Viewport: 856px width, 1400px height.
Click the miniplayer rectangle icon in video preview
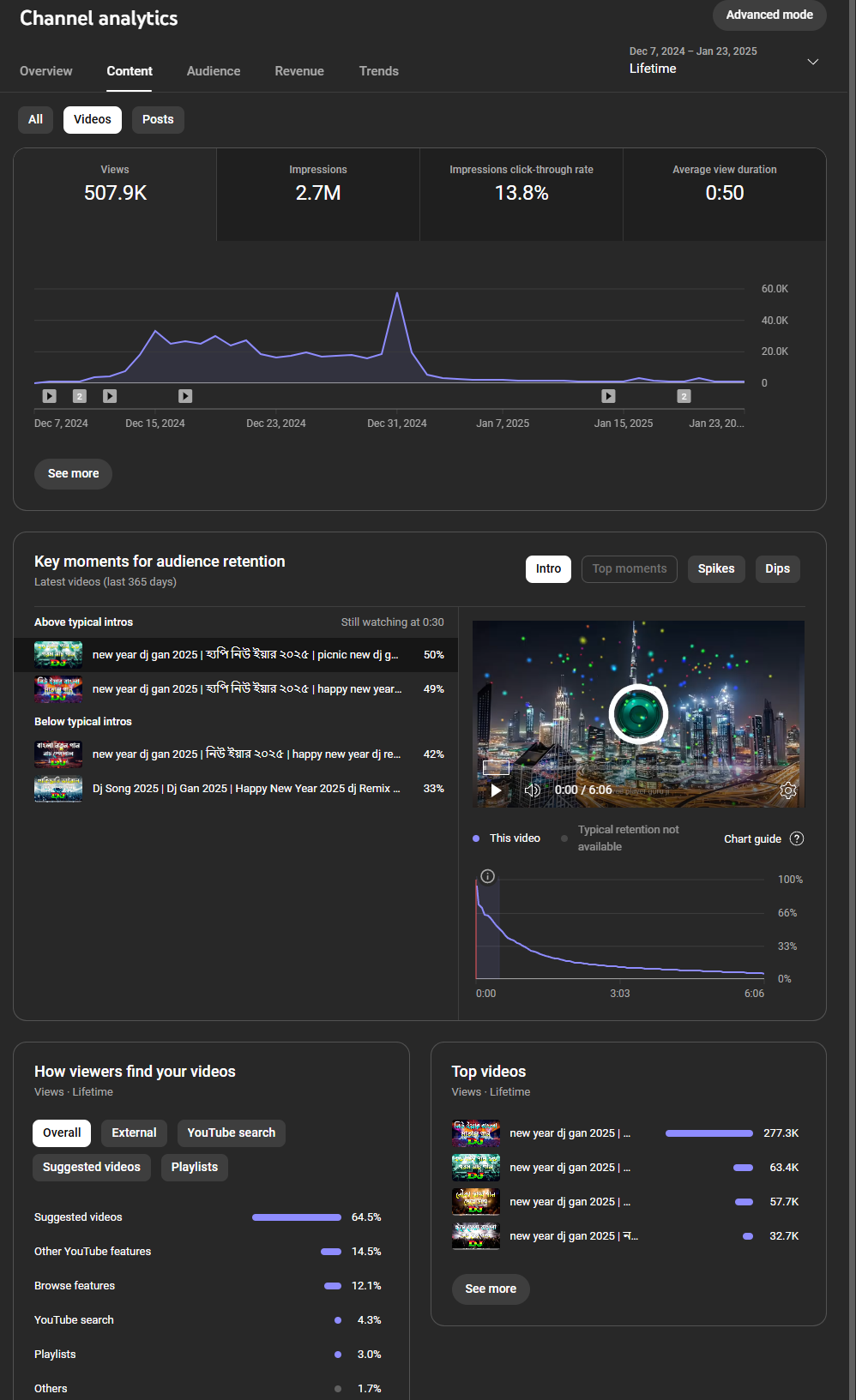pos(496,767)
